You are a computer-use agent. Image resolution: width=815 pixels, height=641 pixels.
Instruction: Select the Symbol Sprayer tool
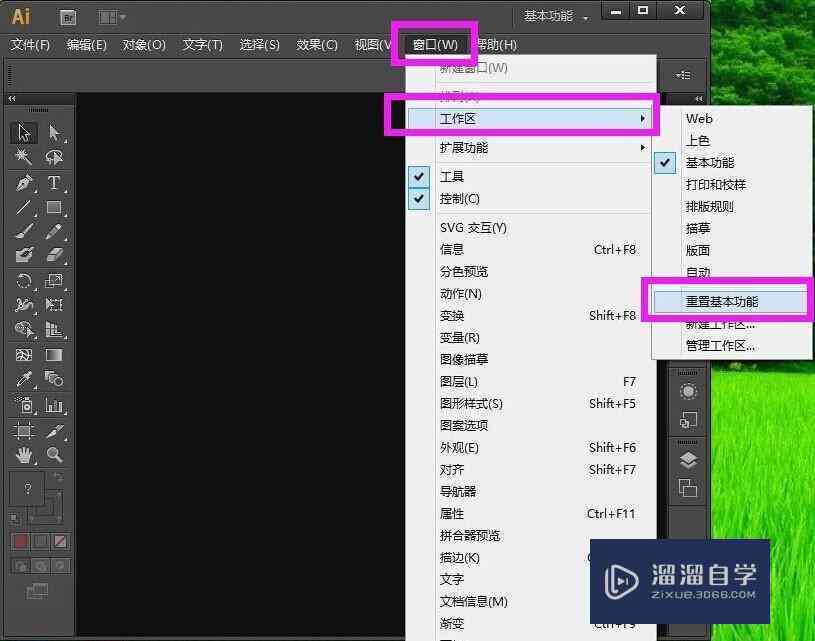tap(24, 405)
